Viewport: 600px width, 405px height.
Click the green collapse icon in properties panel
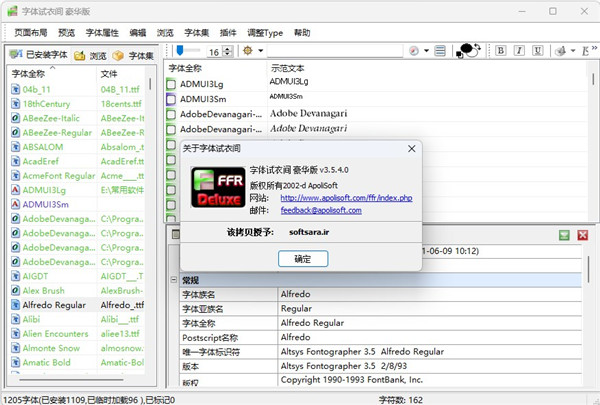pyautogui.click(x=564, y=235)
